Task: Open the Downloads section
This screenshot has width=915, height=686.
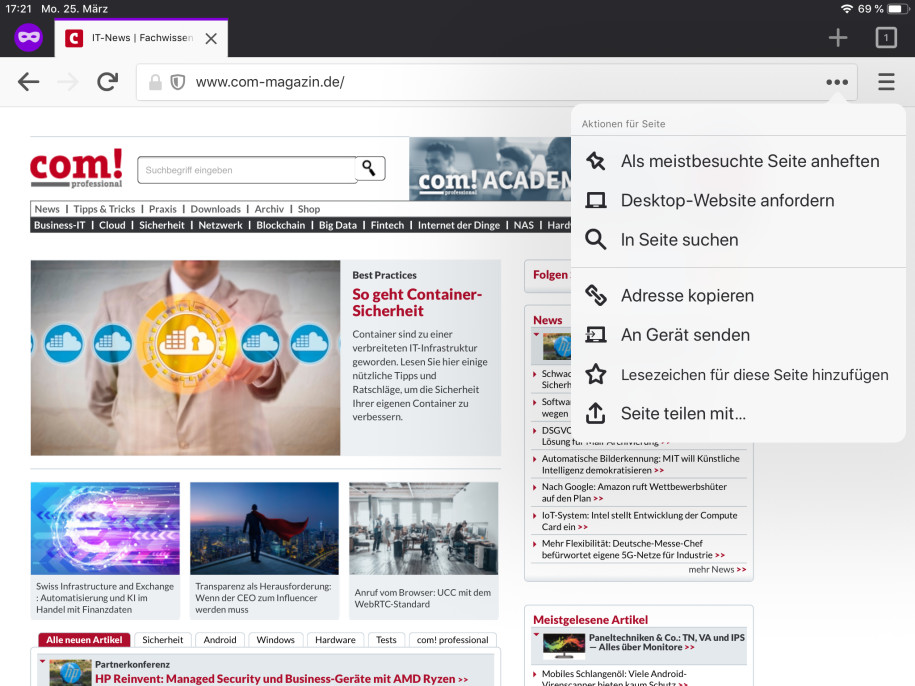Action: tap(215, 209)
